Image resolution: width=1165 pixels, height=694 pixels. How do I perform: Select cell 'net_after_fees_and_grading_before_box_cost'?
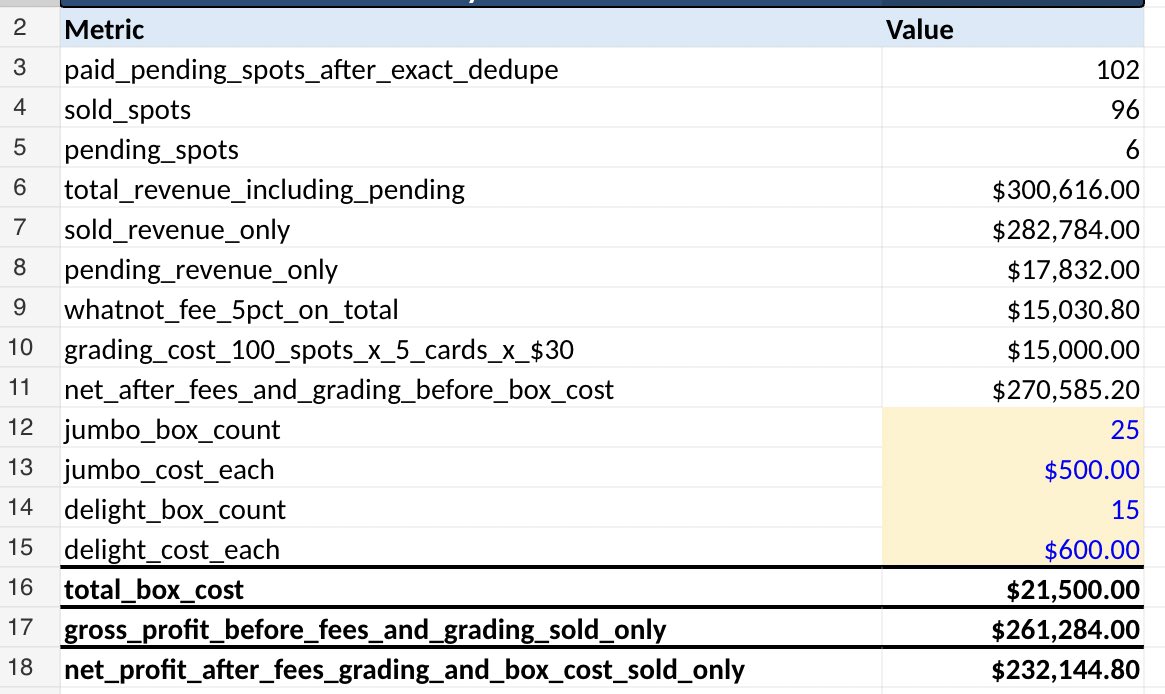[x=471, y=389]
